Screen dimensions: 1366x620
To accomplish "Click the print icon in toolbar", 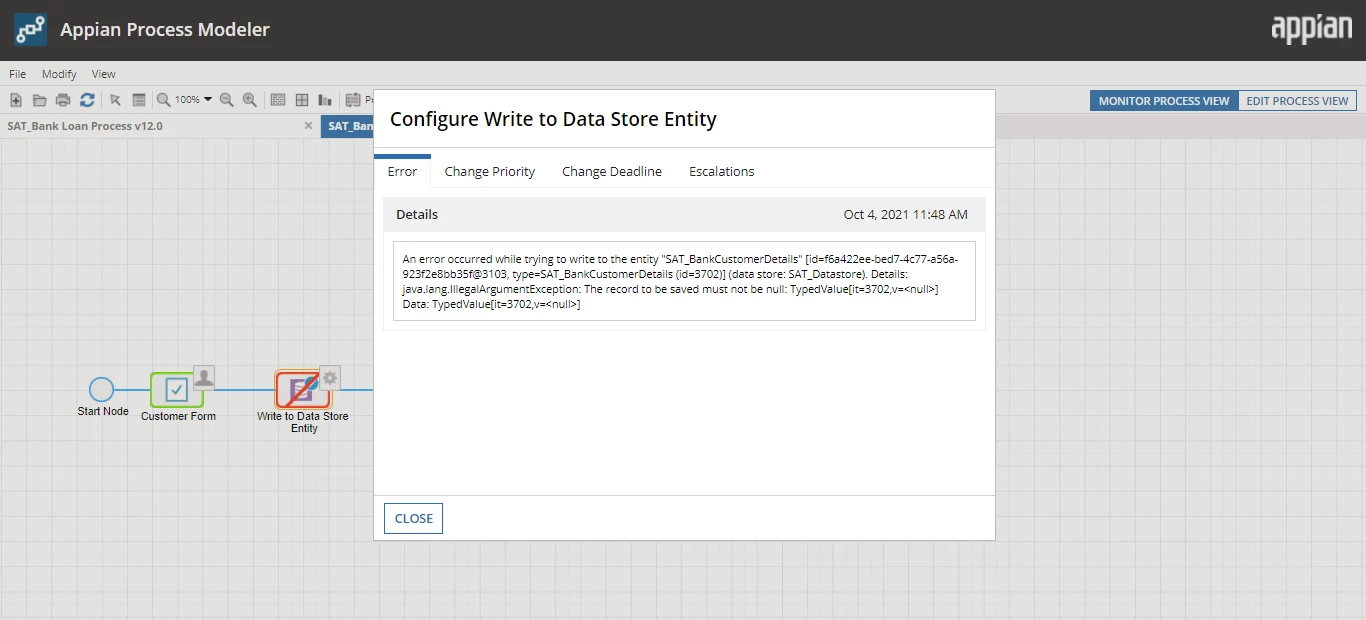I will point(63,100).
